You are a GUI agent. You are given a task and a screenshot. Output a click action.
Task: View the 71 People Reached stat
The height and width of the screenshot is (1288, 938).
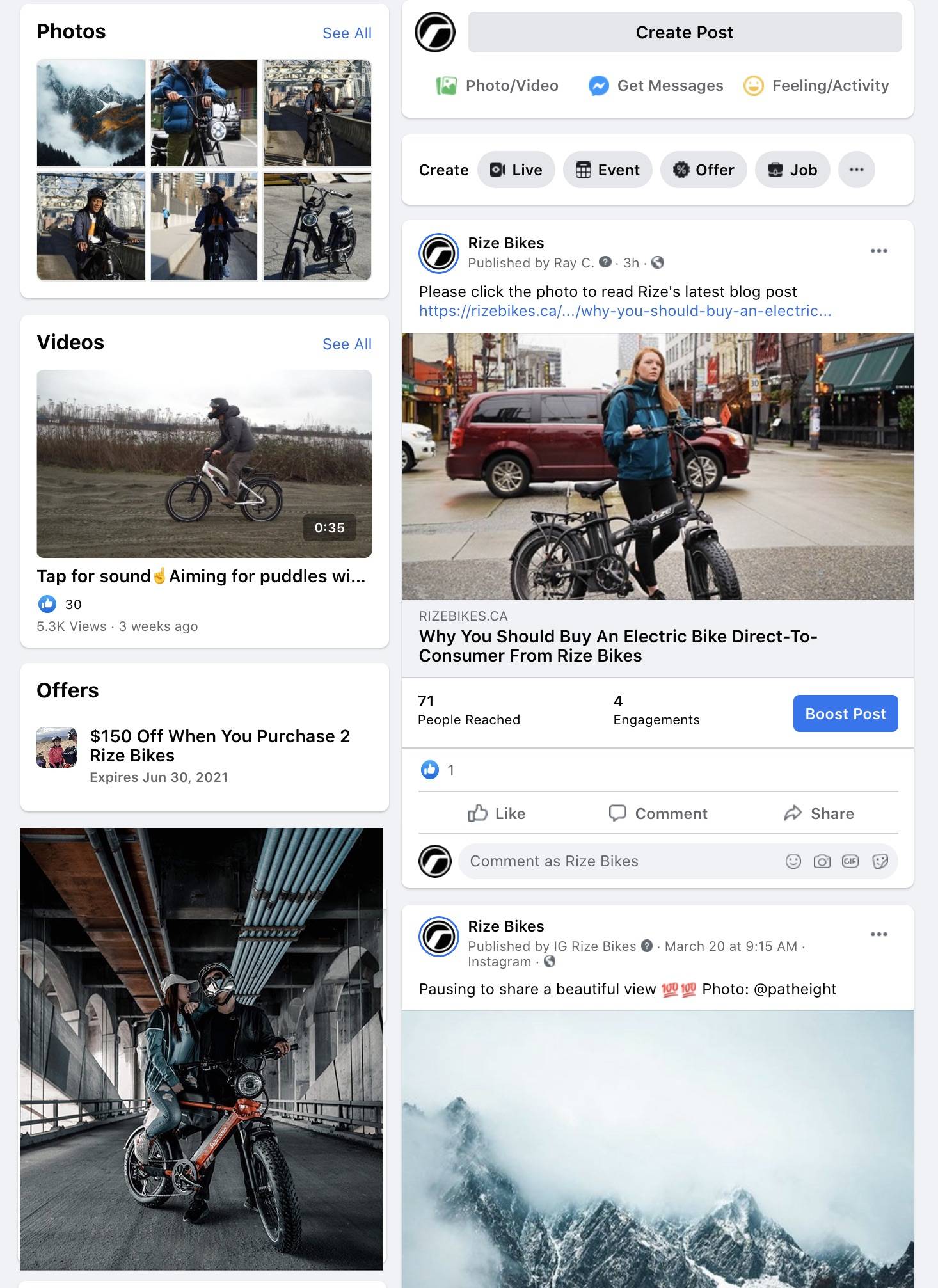pyautogui.click(x=469, y=710)
